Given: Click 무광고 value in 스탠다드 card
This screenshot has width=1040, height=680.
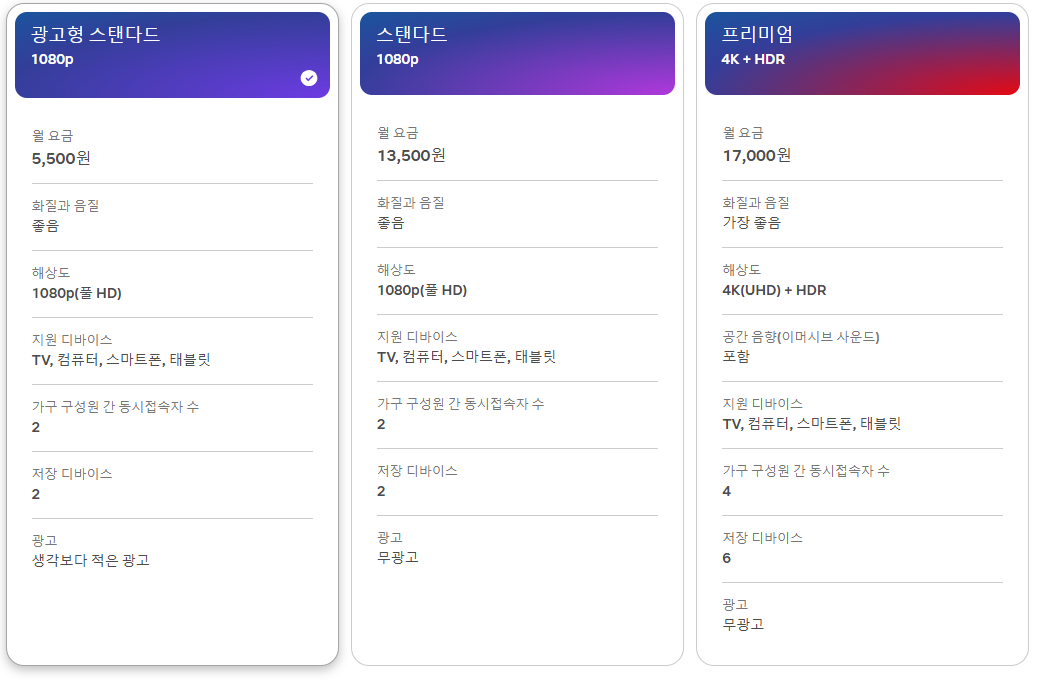Looking at the screenshot, I should point(398,558).
